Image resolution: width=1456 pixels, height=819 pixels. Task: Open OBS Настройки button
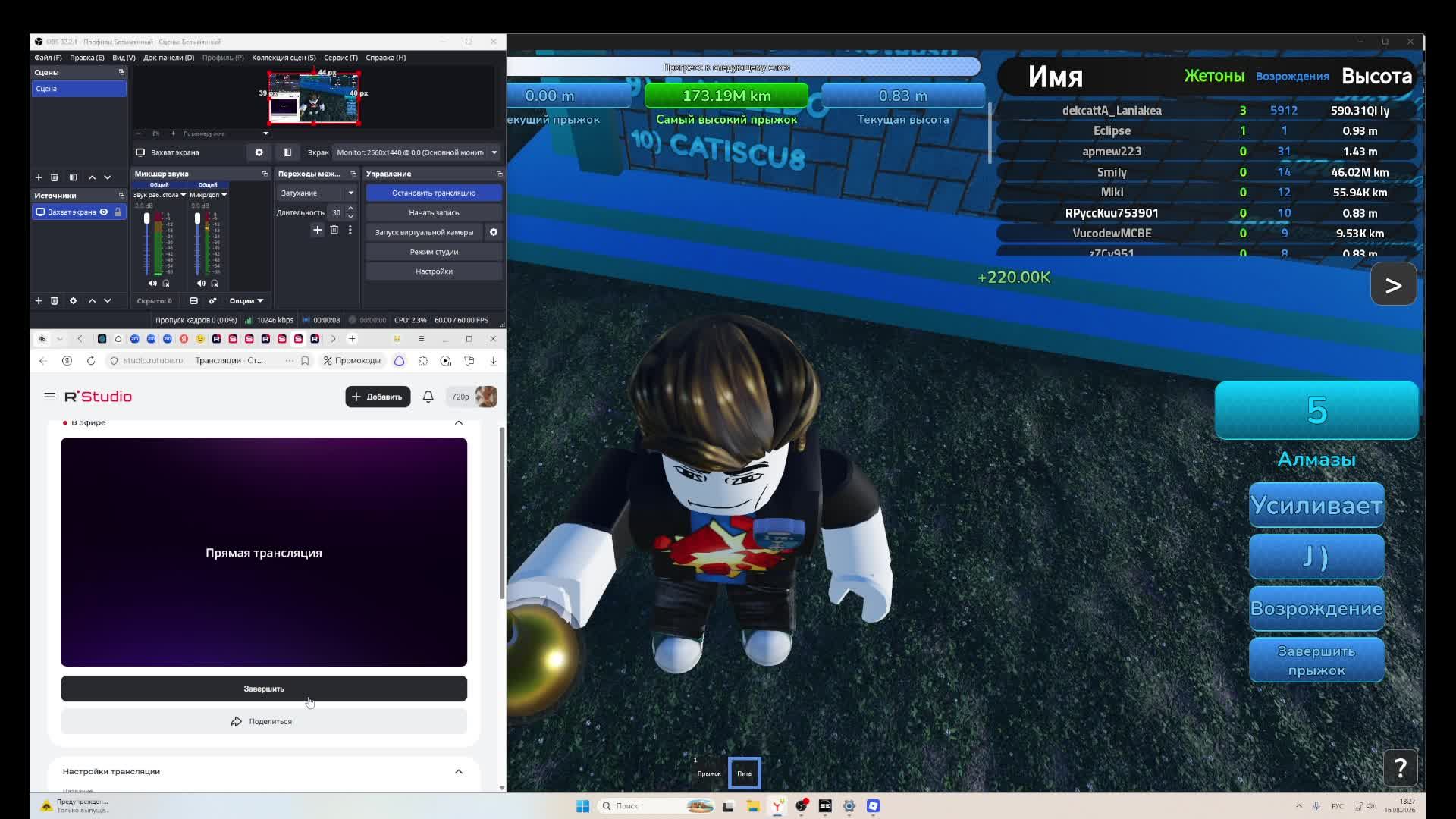pyautogui.click(x=434, y=271)
